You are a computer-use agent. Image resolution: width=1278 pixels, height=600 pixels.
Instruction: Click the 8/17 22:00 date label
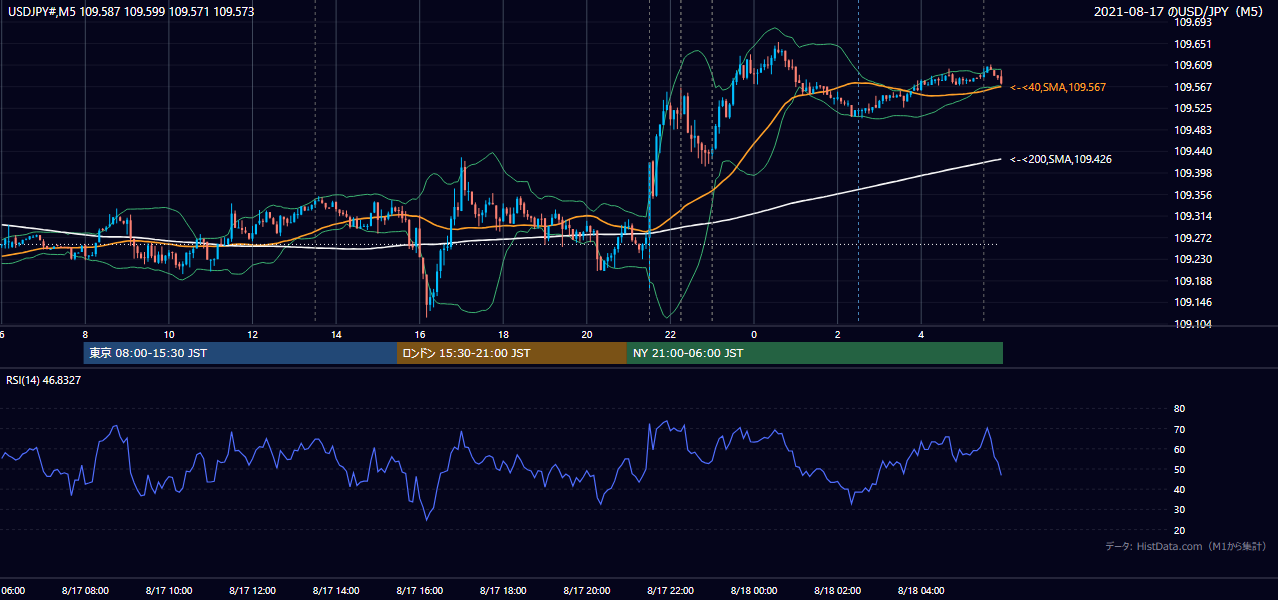pyautogui.click(x=671, y=591)
